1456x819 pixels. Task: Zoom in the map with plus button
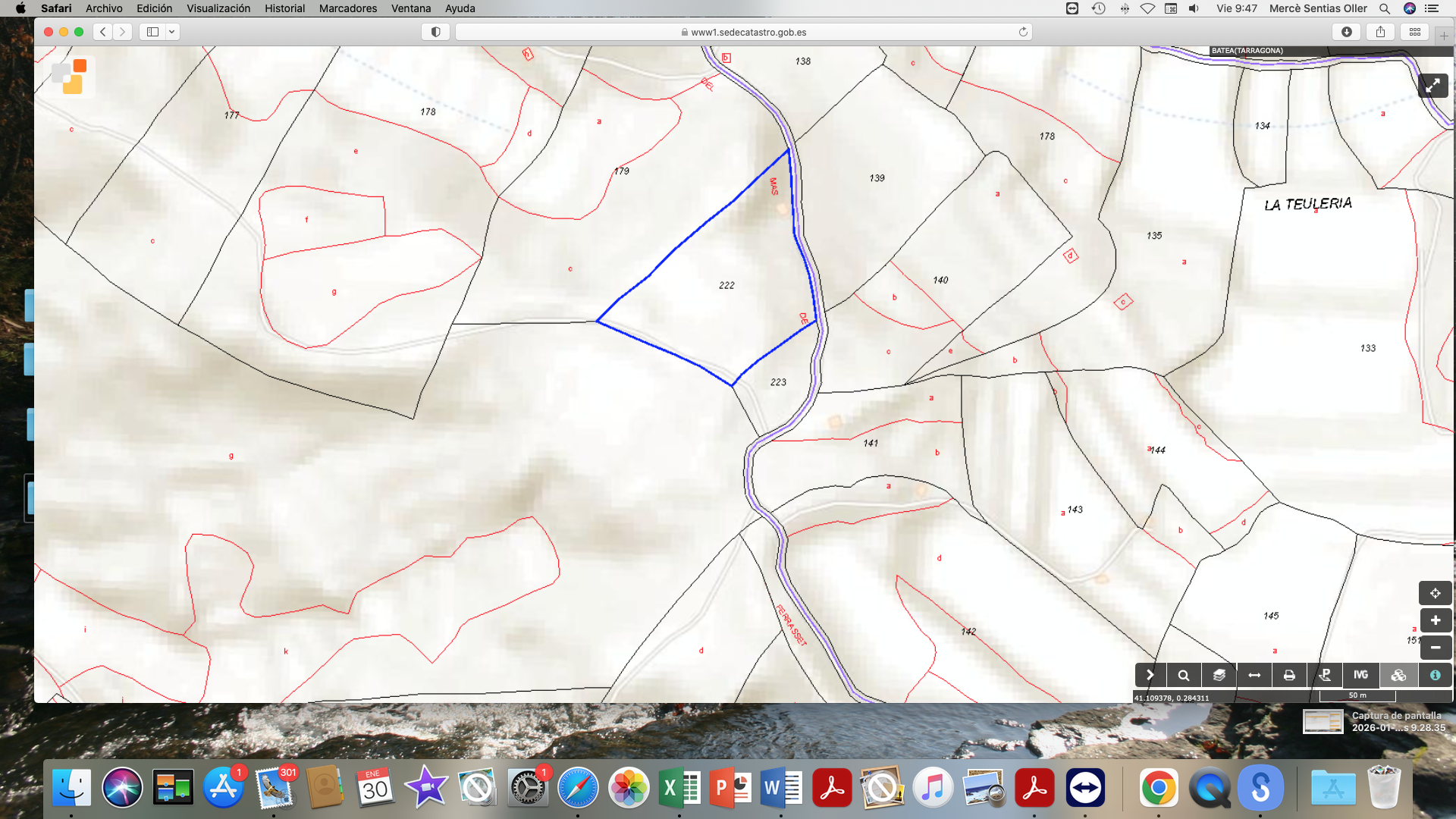tap(1435, 620)
